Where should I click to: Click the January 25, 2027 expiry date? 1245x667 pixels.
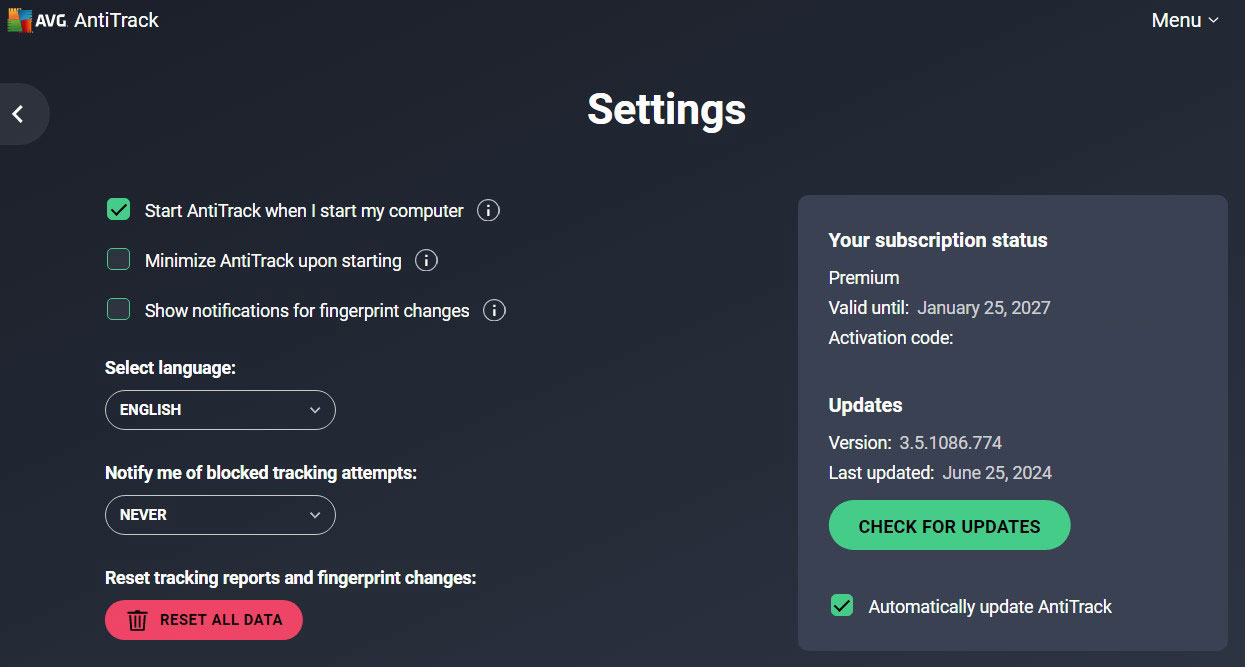[984, 308]
